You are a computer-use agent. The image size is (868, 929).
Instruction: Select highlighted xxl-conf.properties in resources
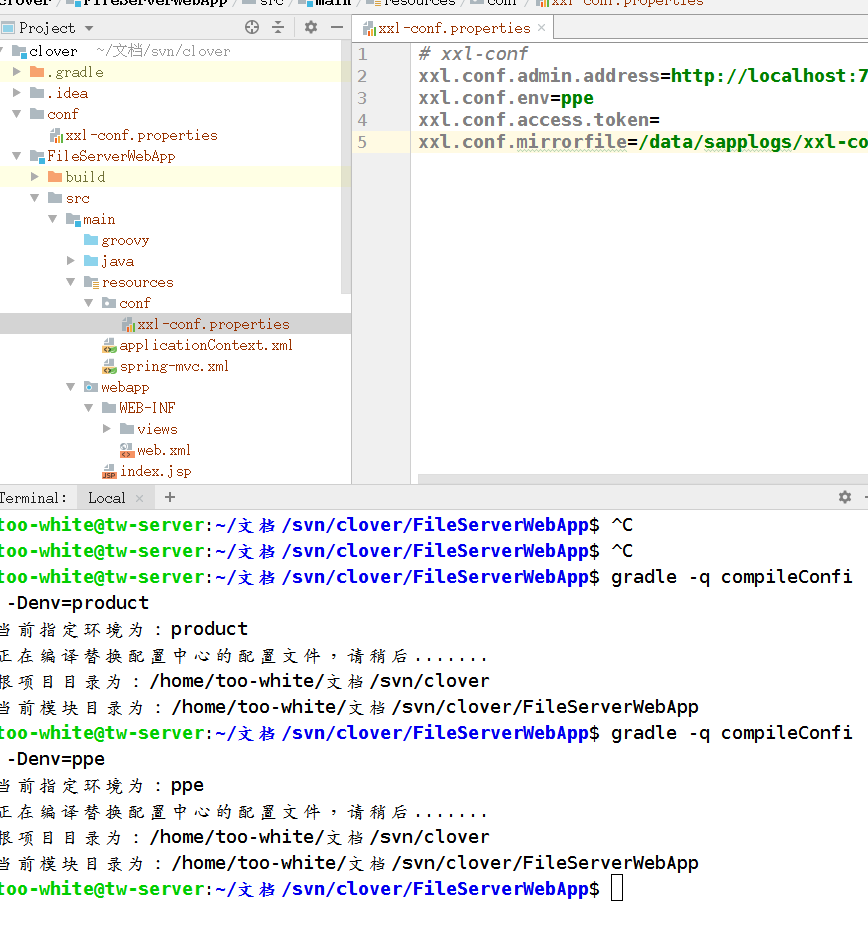pos(213,324)
